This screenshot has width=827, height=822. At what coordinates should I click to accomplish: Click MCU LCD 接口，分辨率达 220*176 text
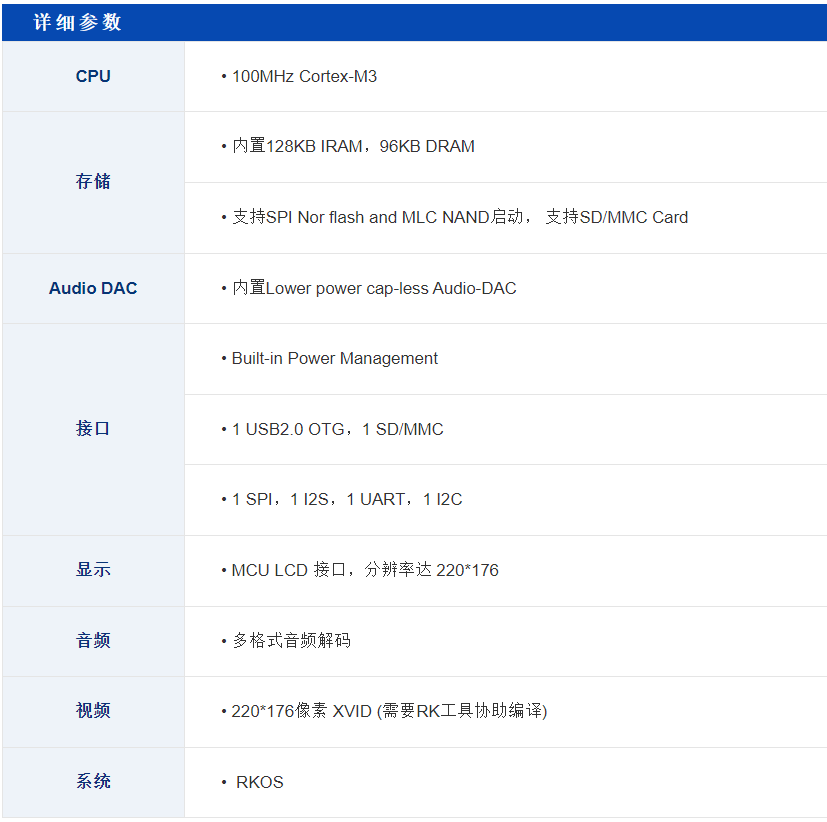pos(365,570)
